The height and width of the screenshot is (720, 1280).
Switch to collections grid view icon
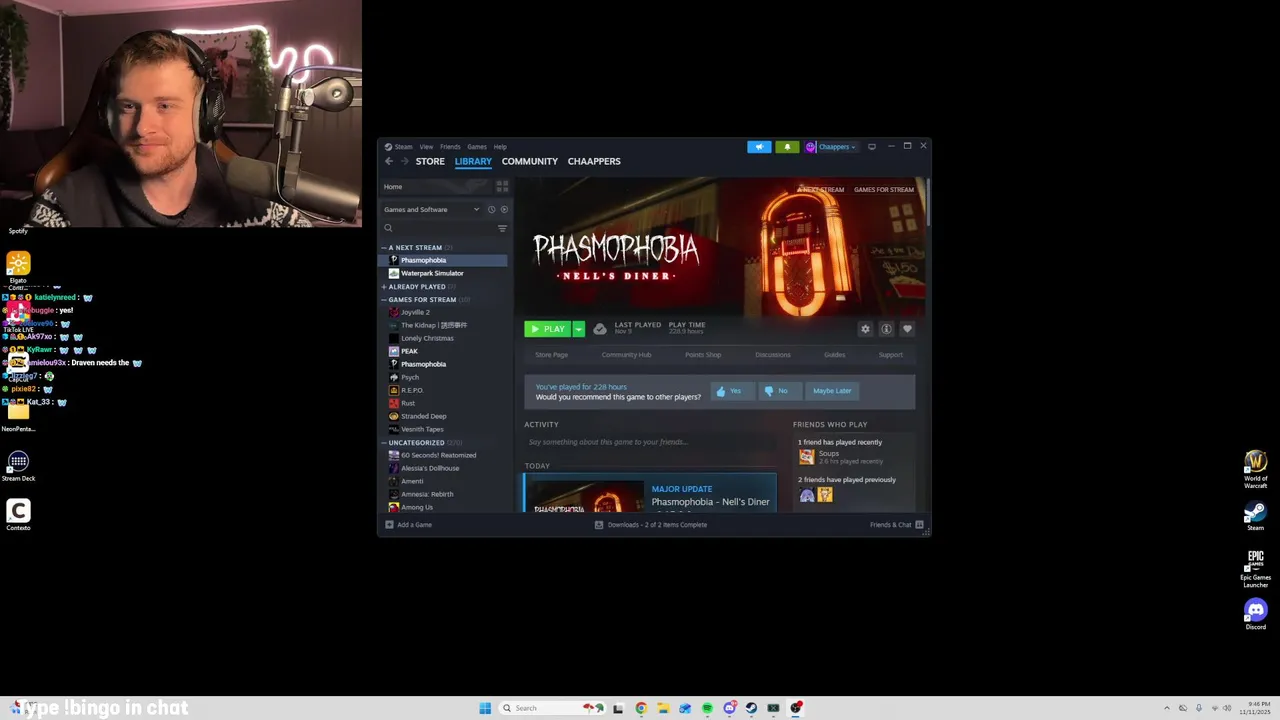(502, 186)
